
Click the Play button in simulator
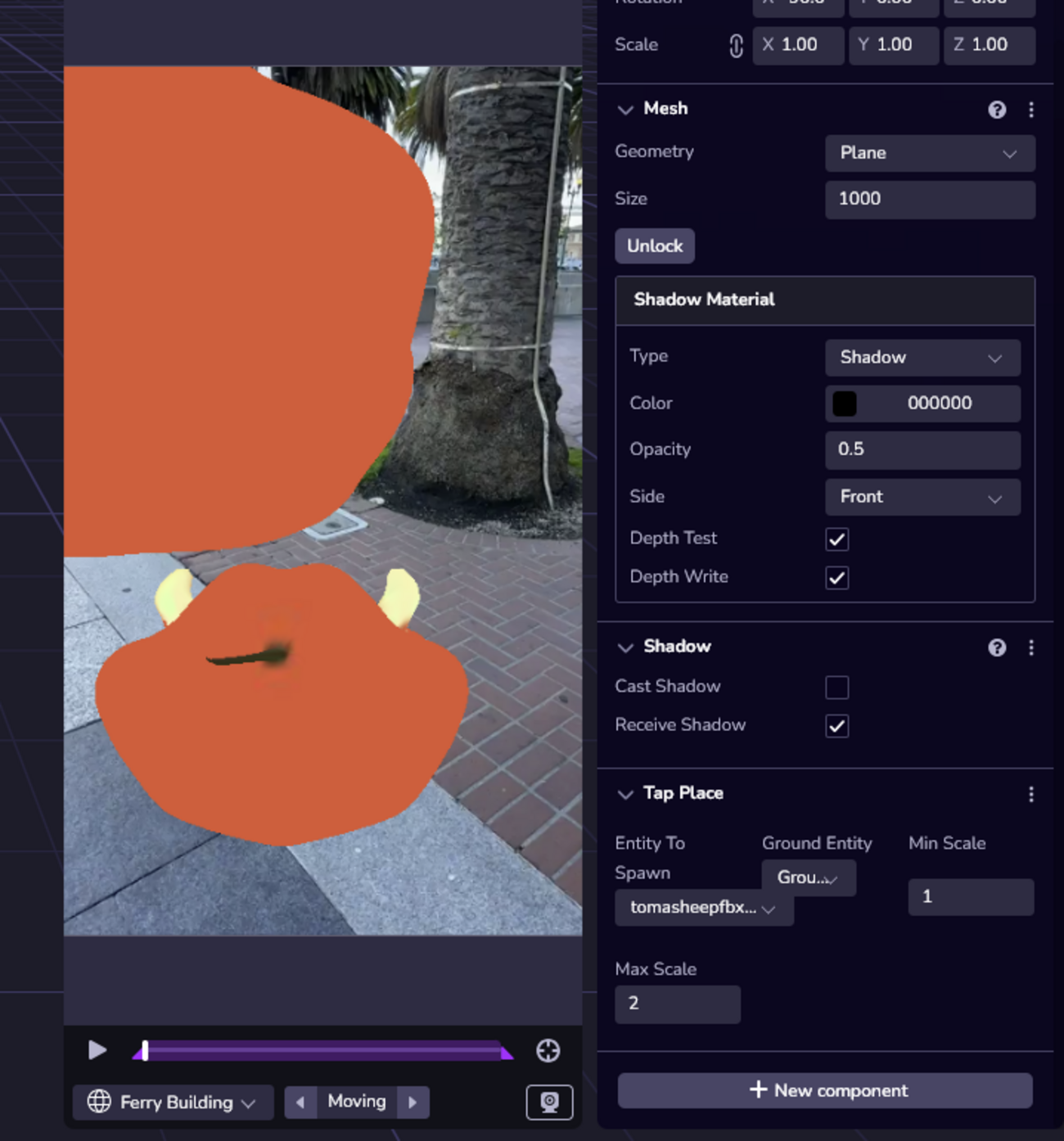tap(97, 1050)
